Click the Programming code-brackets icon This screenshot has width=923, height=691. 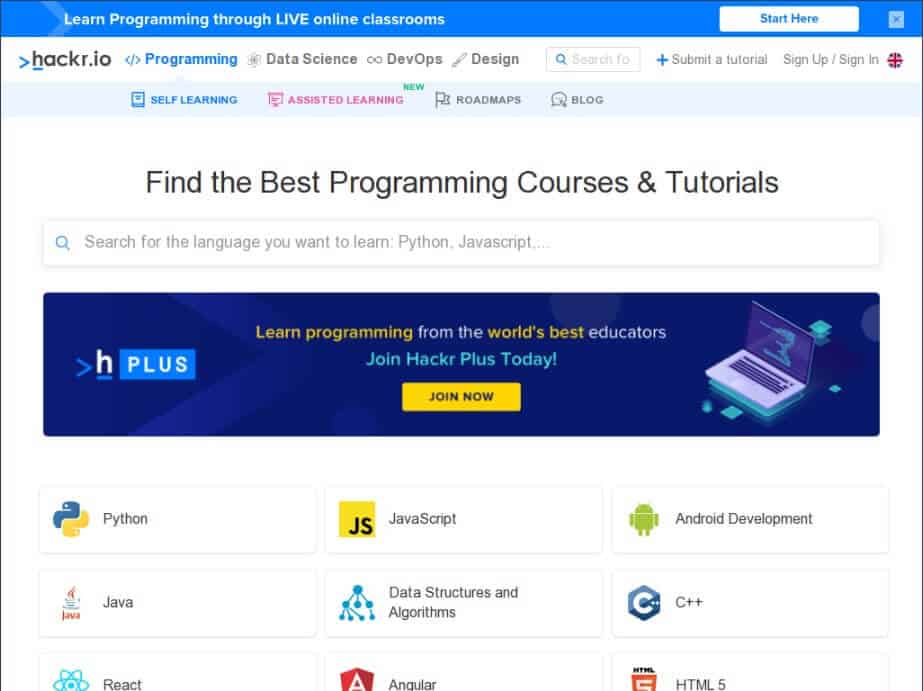132,59
